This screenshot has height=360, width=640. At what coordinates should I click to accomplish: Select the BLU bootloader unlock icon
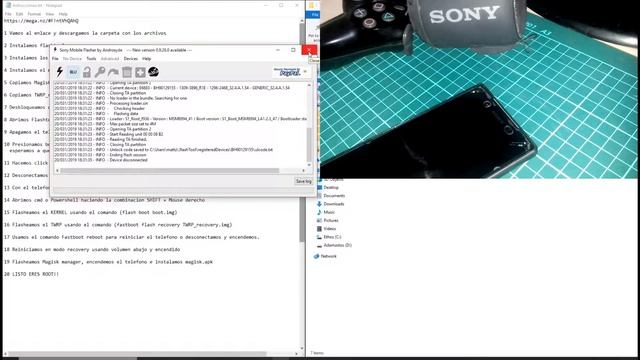coord(73,72)
